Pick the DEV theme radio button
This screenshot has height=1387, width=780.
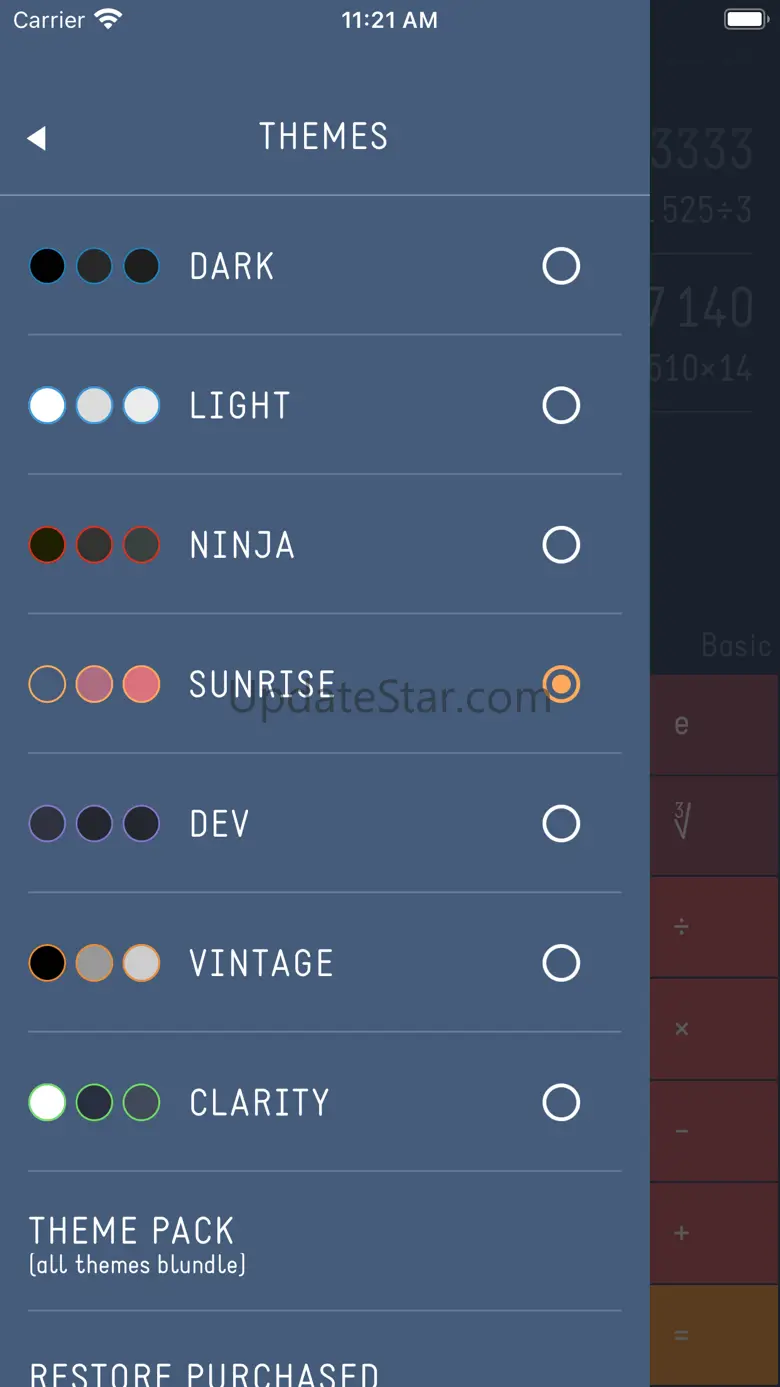click(561, 824)
